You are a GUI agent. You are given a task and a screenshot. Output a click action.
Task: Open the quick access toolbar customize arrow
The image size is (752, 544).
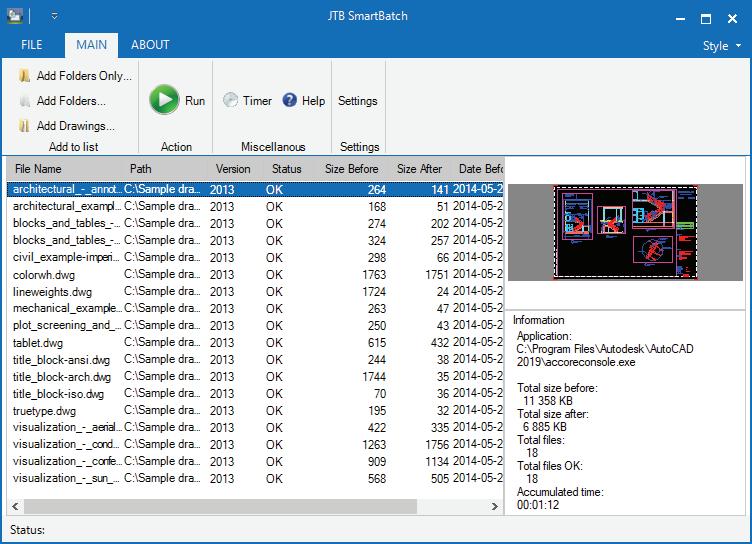(x=55, y=16)
